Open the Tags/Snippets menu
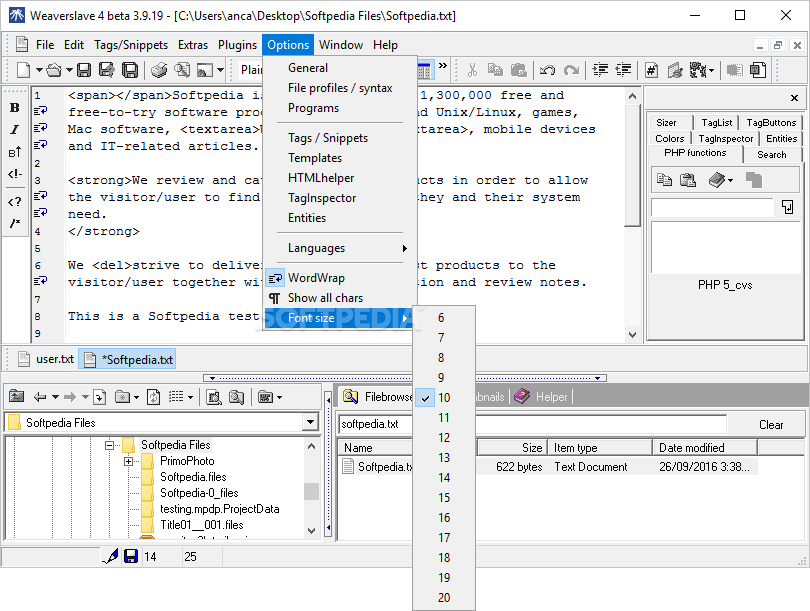This screenshot has width=810, height=611. pyautogui.click(x=131, y=45)
